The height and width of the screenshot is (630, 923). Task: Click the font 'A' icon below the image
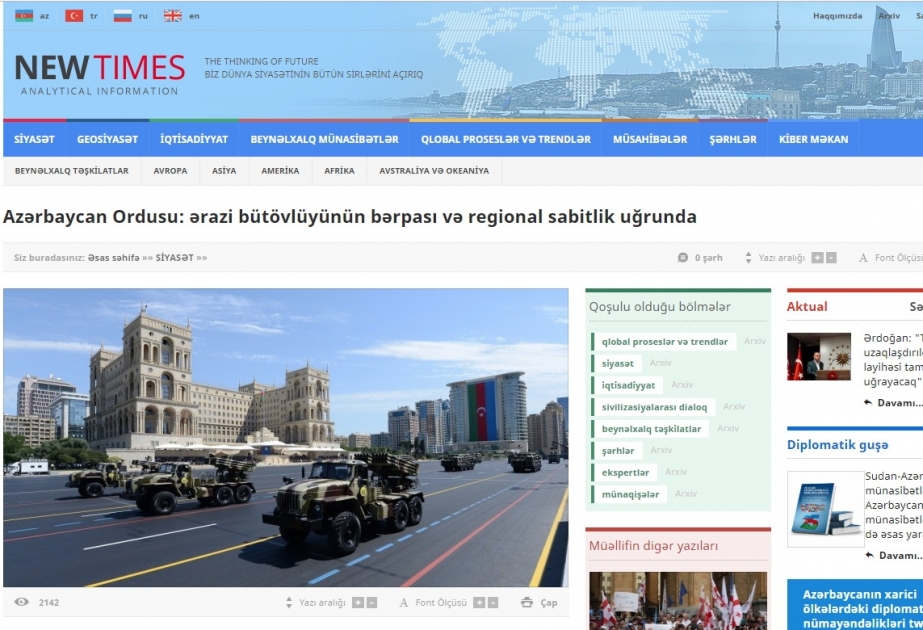[x=403, y=602]
